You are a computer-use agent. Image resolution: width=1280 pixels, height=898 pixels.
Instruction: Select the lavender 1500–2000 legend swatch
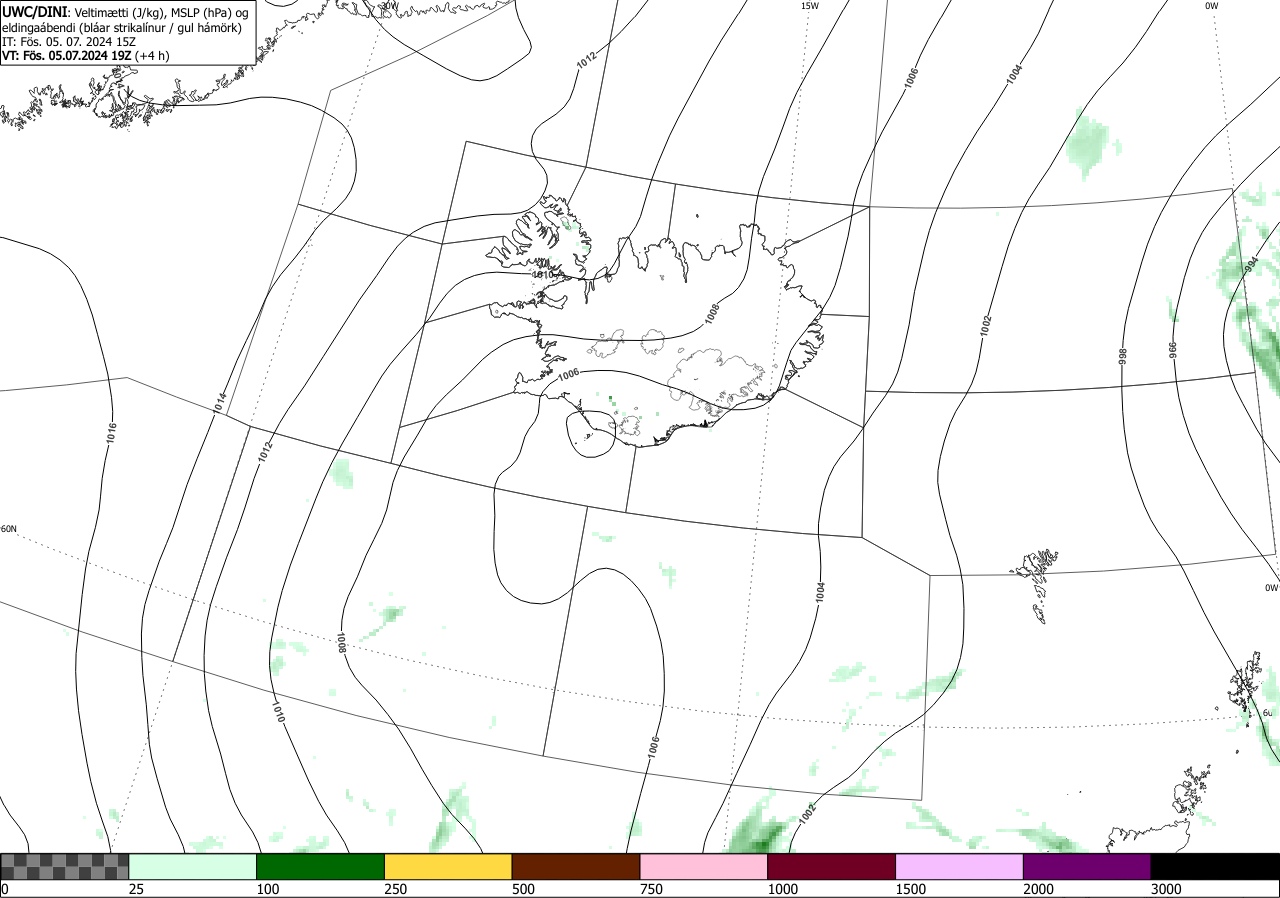(x=960, y=866)
